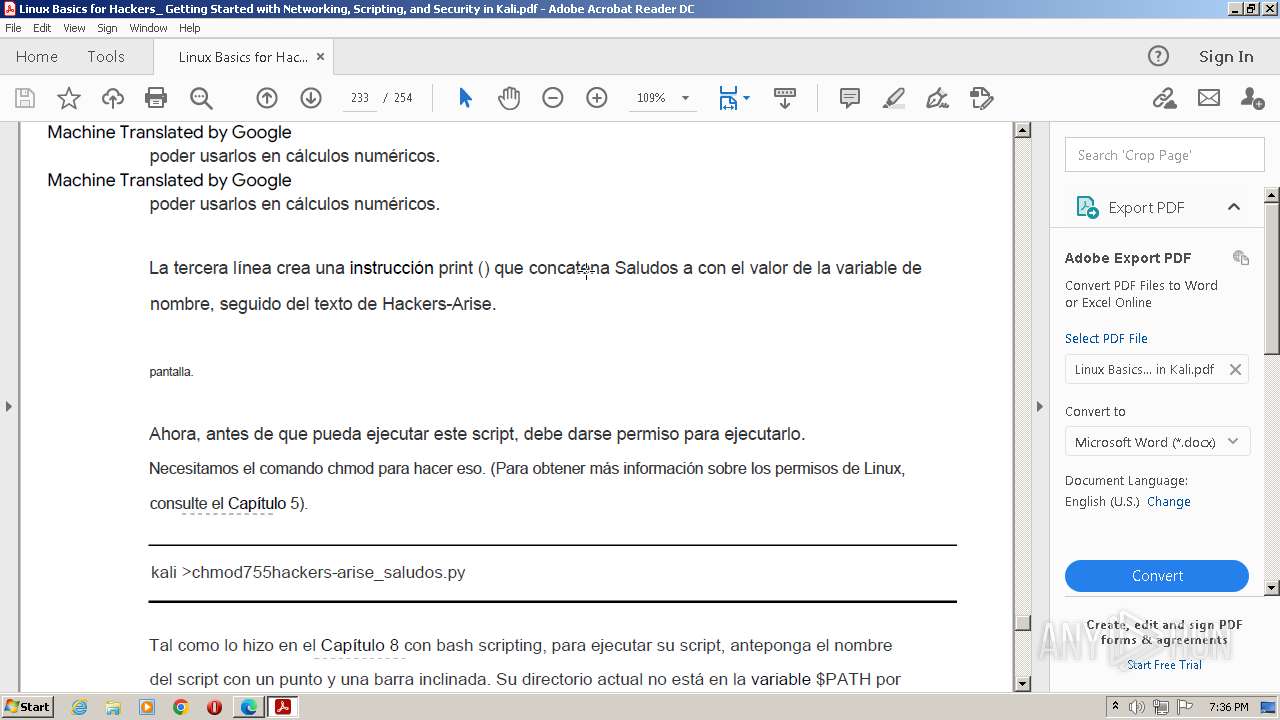Image resolution: width=1280 pixels, height=720 pixels.
Task: Print the file with the printer icon
Action: [x=156, y=98]
